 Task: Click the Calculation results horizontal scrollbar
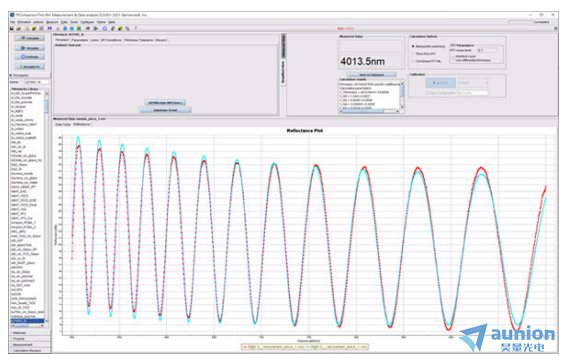369,111
